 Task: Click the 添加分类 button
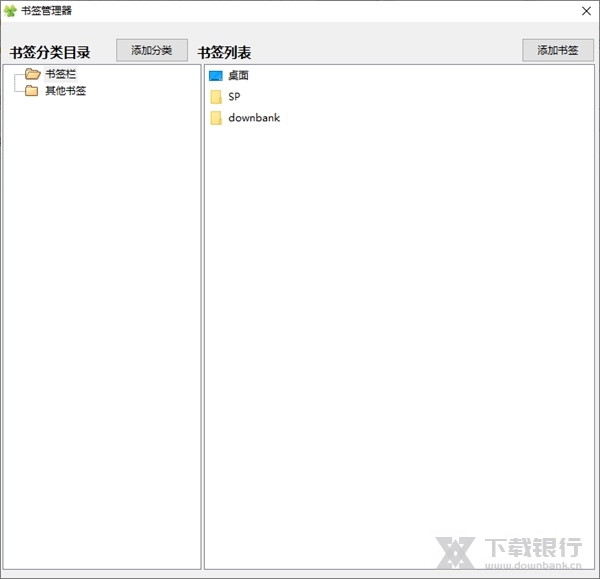tap(152, 50)
